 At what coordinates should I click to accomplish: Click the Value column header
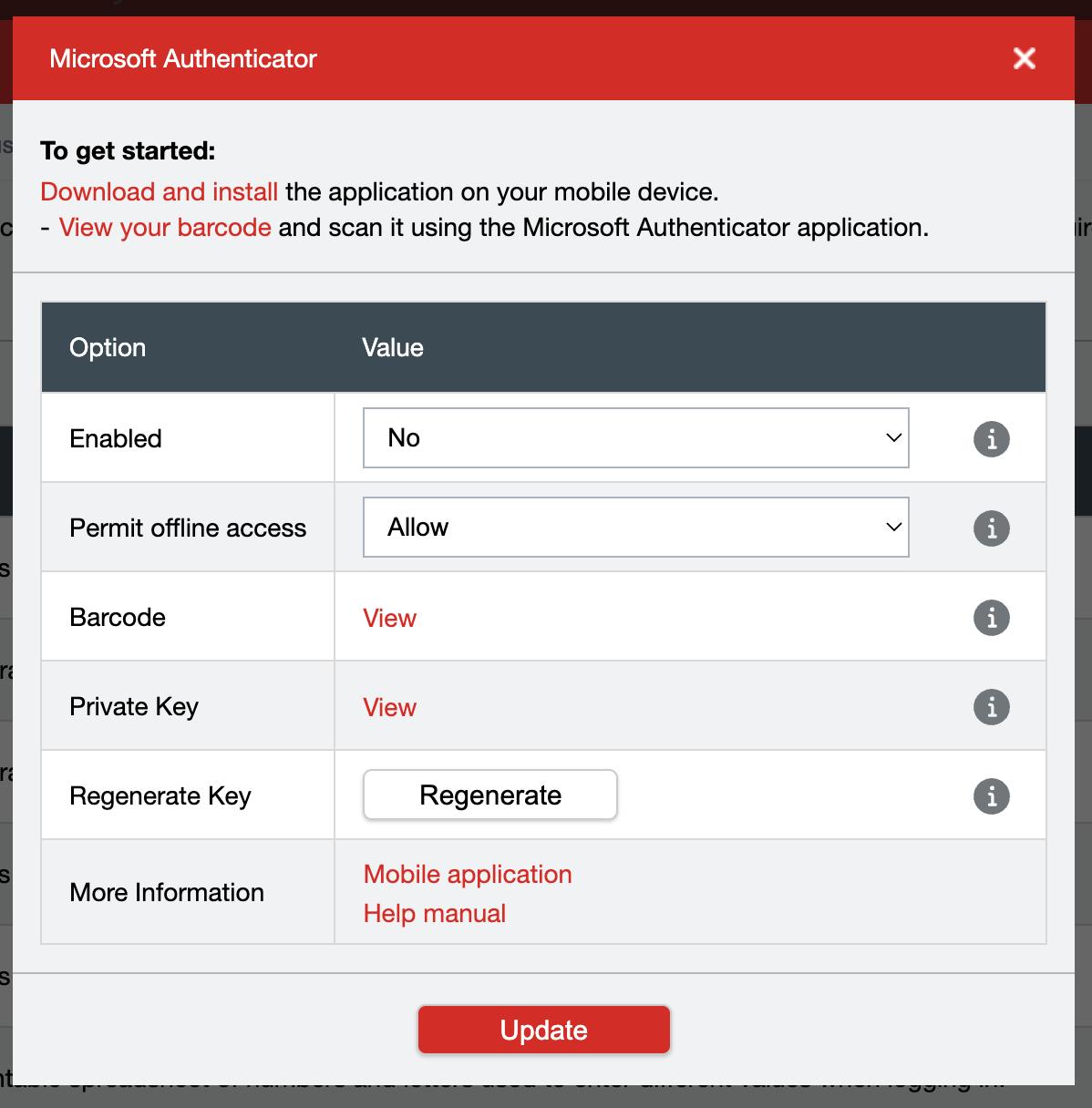(x=392, y=347)
